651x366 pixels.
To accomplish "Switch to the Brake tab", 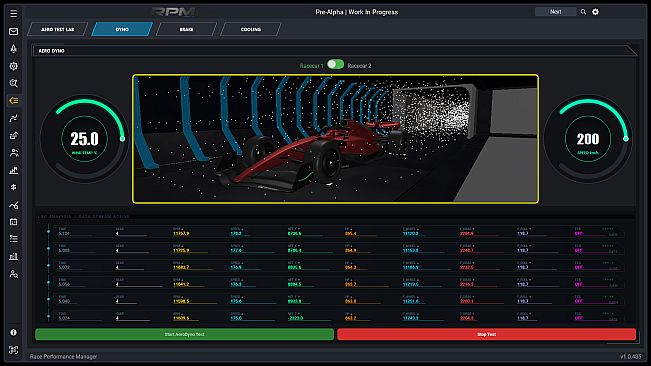I will click(186, 29).
